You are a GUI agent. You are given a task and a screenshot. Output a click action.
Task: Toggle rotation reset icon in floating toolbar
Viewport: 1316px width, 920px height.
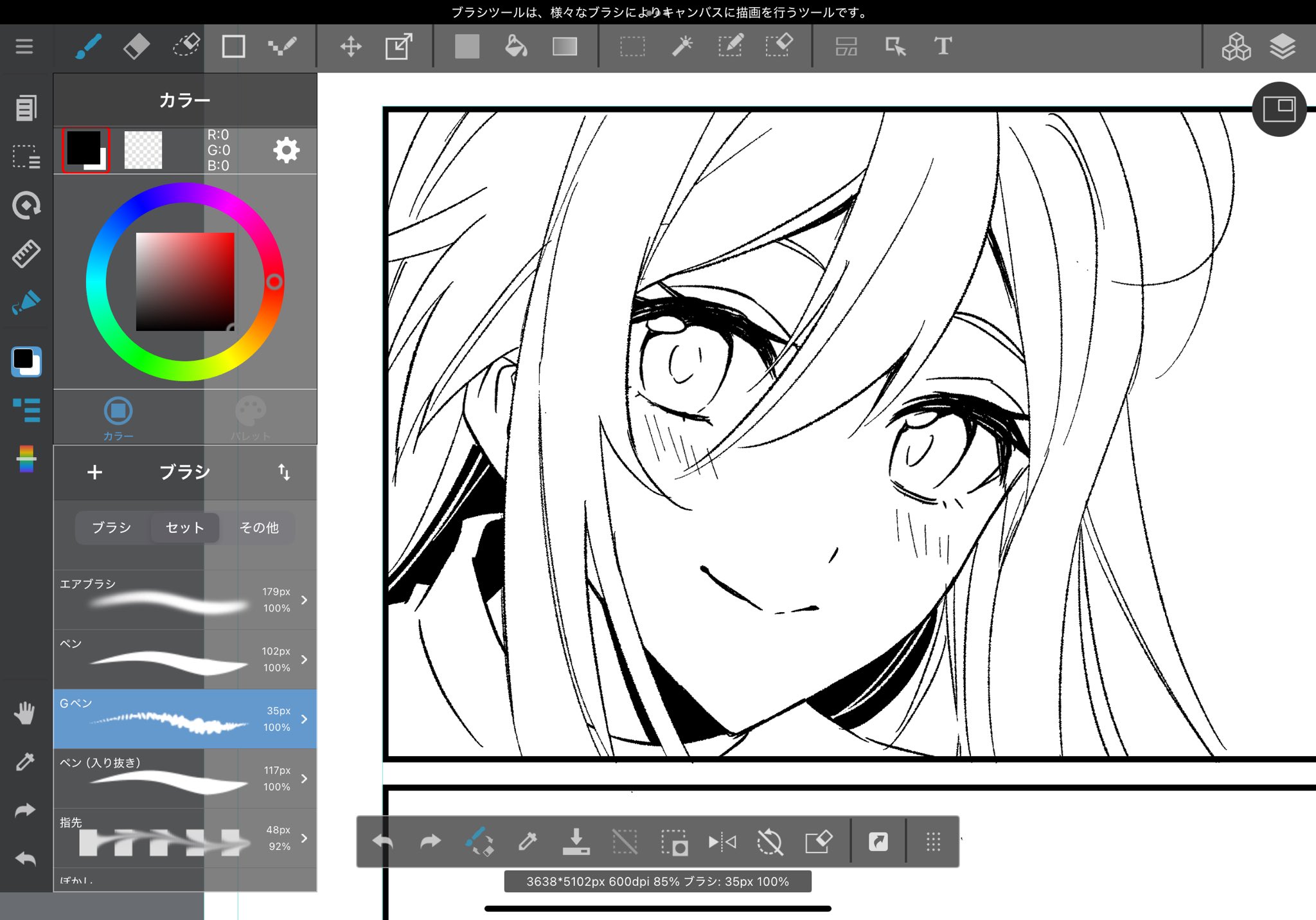click(770, 841)
